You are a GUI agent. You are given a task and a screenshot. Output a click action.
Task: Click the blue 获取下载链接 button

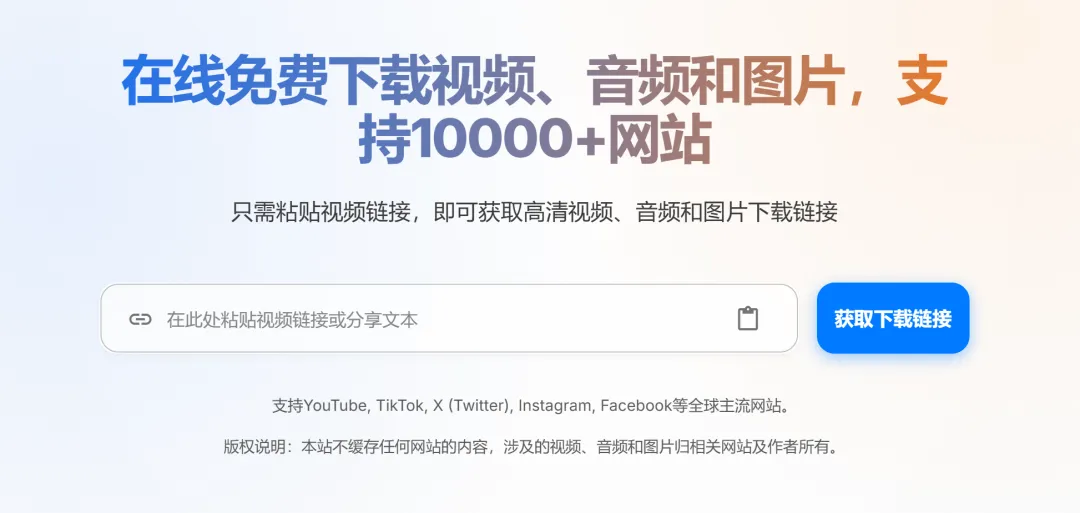coord(893,318)
